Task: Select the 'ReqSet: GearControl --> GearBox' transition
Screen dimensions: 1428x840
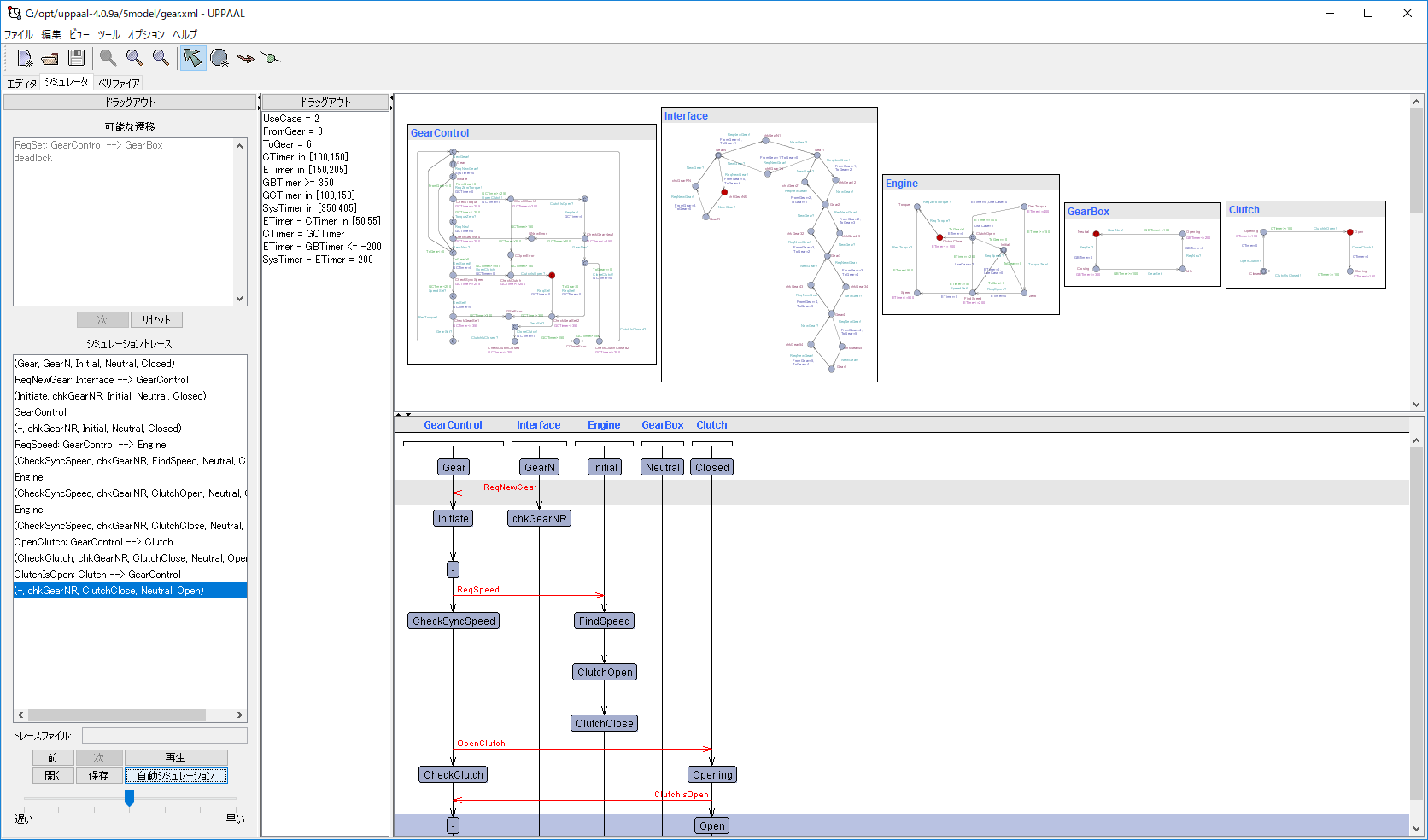Action: pos(89,145)
